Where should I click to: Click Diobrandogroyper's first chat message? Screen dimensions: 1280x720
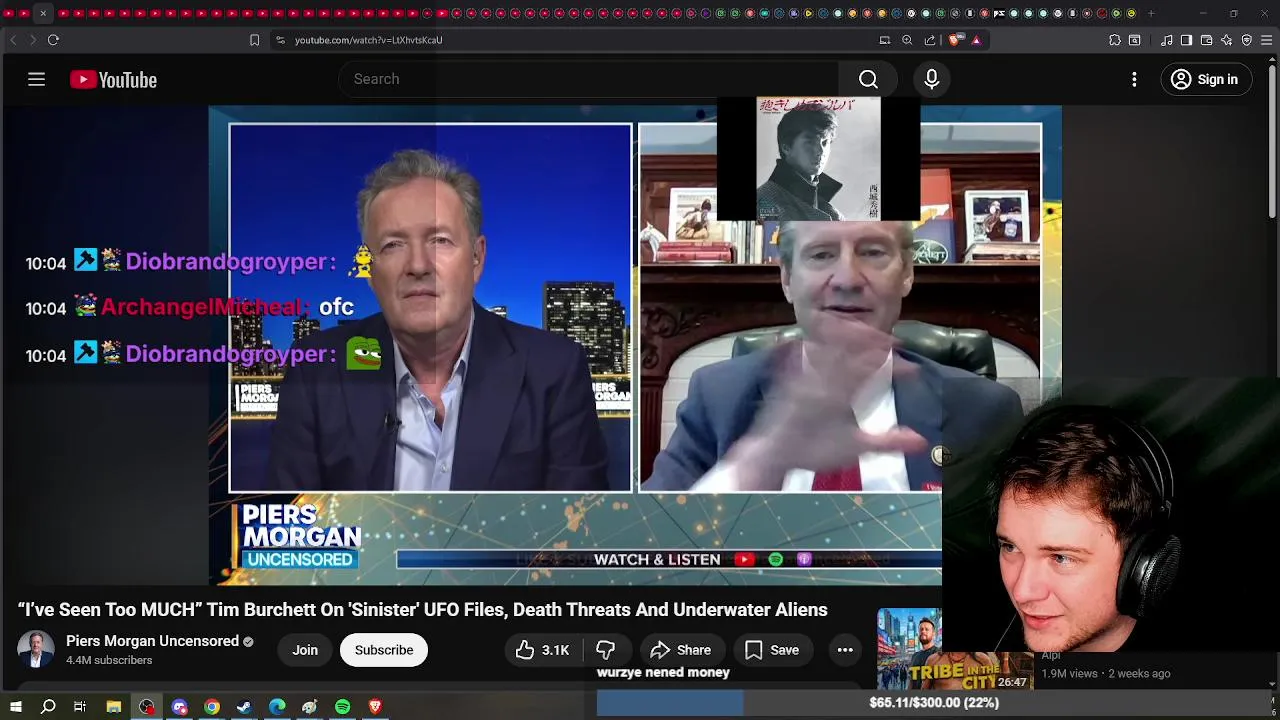200,262
